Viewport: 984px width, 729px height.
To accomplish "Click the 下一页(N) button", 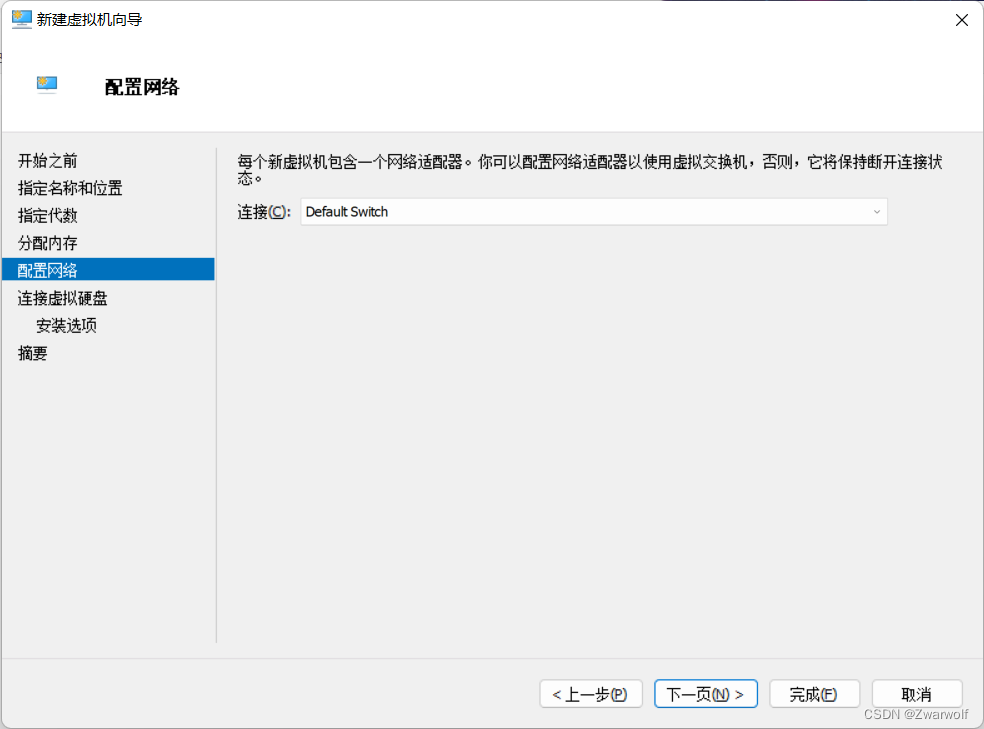I will coord(705,694).
